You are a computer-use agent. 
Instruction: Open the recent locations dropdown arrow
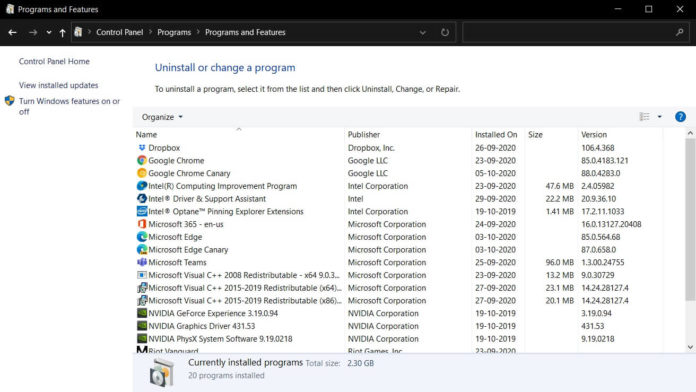pyautogui.click(x=48, y=32)
